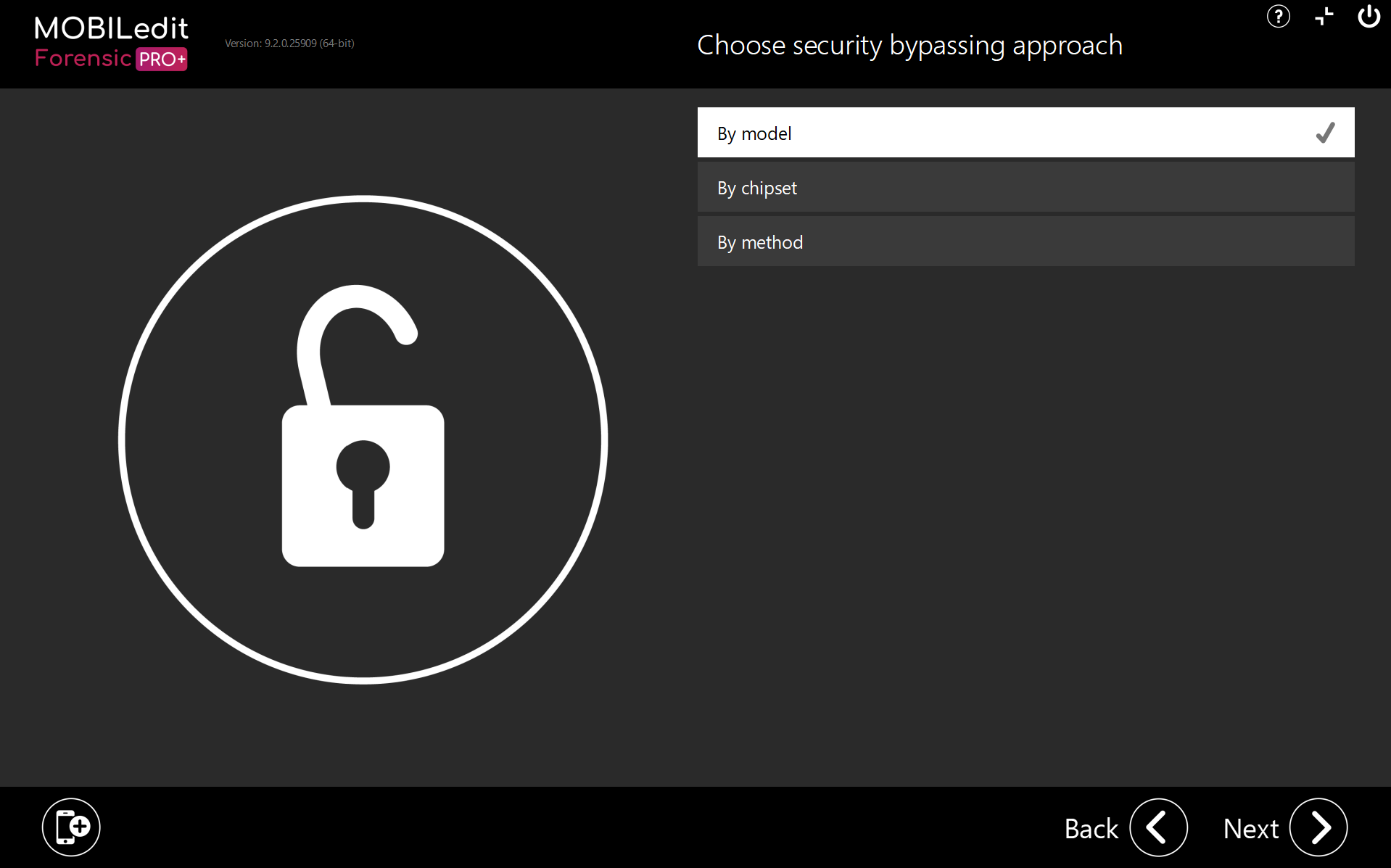Click the PRO+ badge in logo
Screen dimensions: 1391x868
[x=162, y=59]
